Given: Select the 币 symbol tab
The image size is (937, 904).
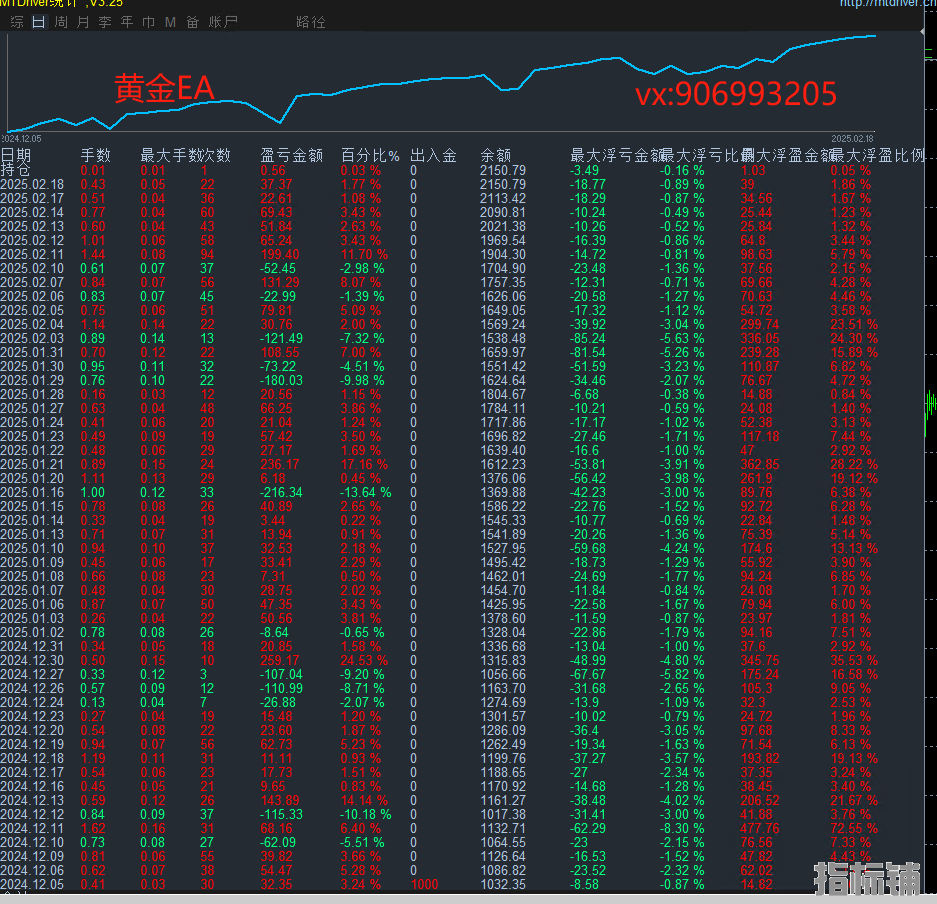Looking at the screenshot, I should tap(149, 22).
